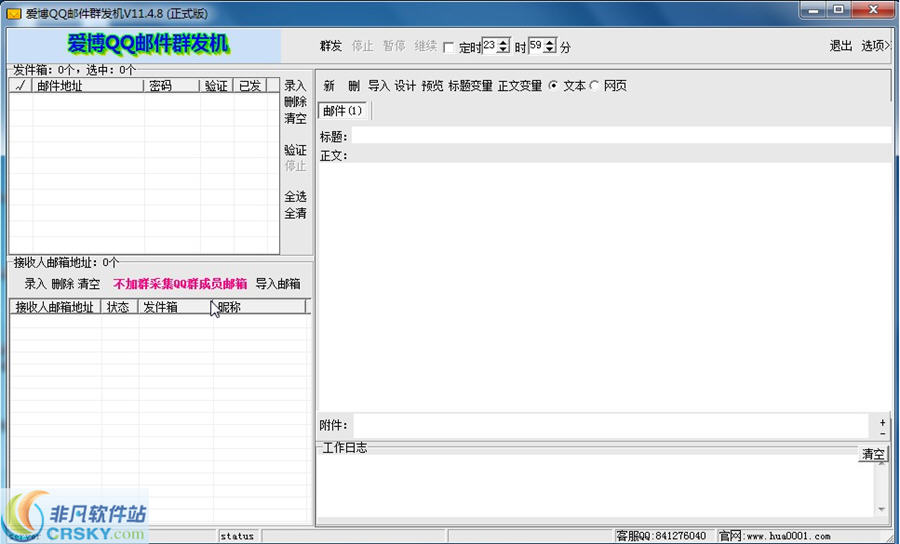Click 预览 to preview the mail
The width and height of the screenshot is (900, 544).
tap(432, 86)
